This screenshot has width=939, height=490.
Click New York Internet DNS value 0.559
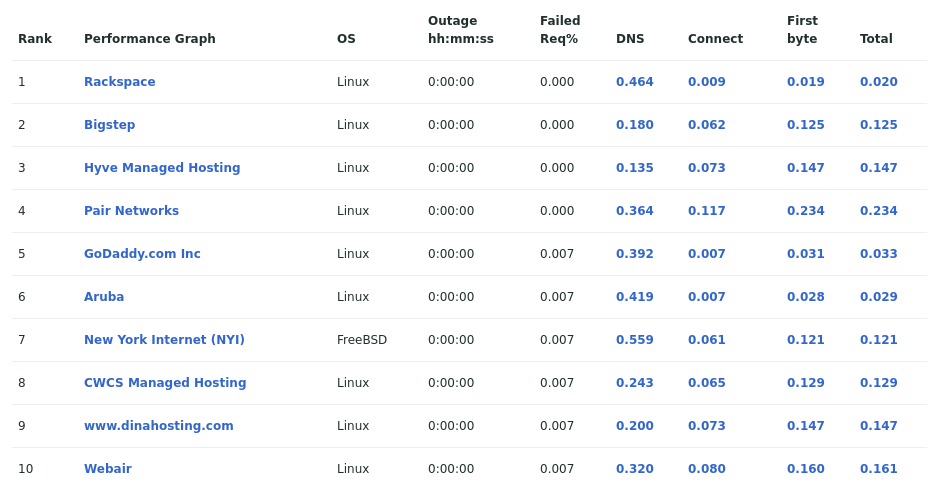tap(635, 340)
